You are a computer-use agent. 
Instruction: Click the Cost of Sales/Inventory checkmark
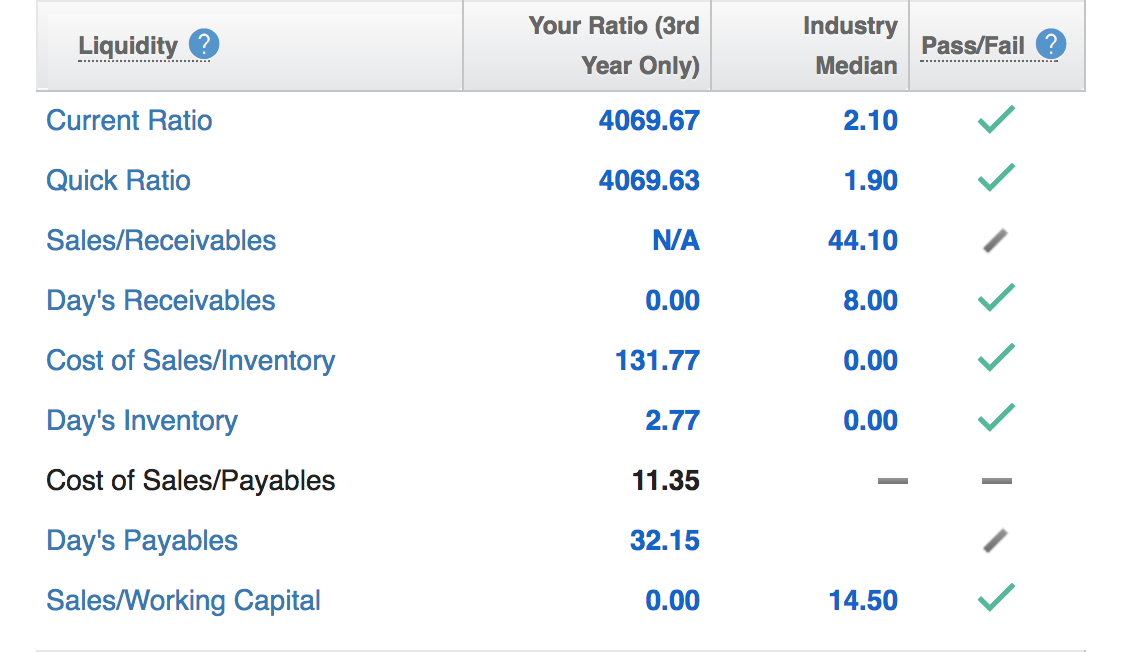tap(996, 360)
